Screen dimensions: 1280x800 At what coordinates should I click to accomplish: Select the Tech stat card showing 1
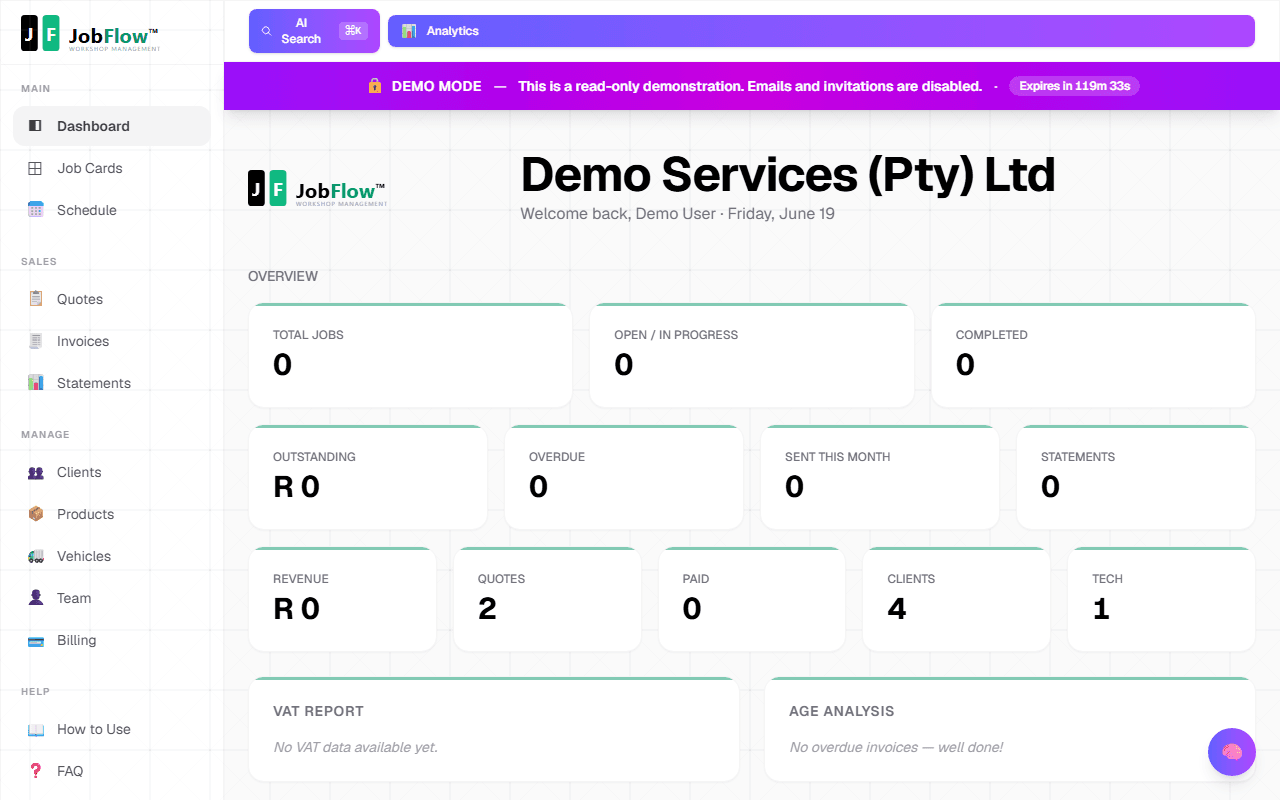[1161, 599]
